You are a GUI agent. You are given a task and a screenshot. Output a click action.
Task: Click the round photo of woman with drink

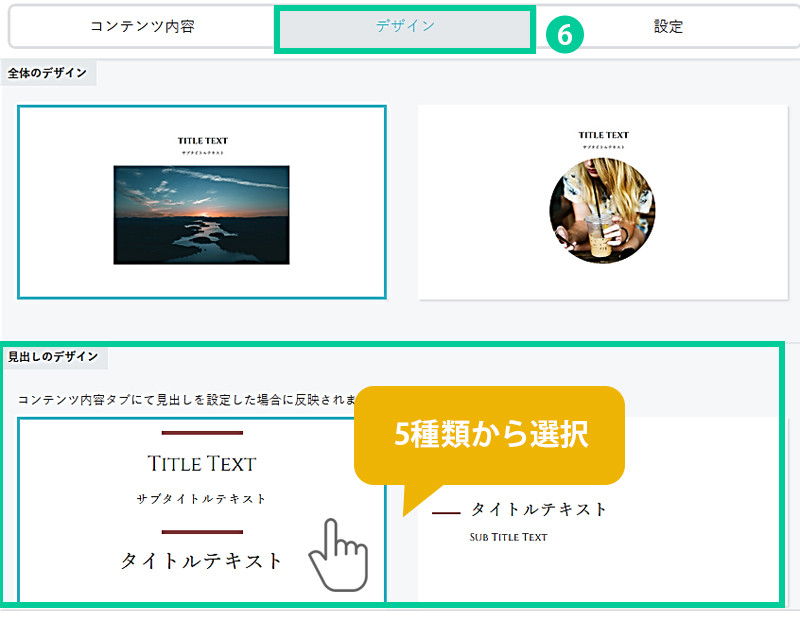point(603,211)
